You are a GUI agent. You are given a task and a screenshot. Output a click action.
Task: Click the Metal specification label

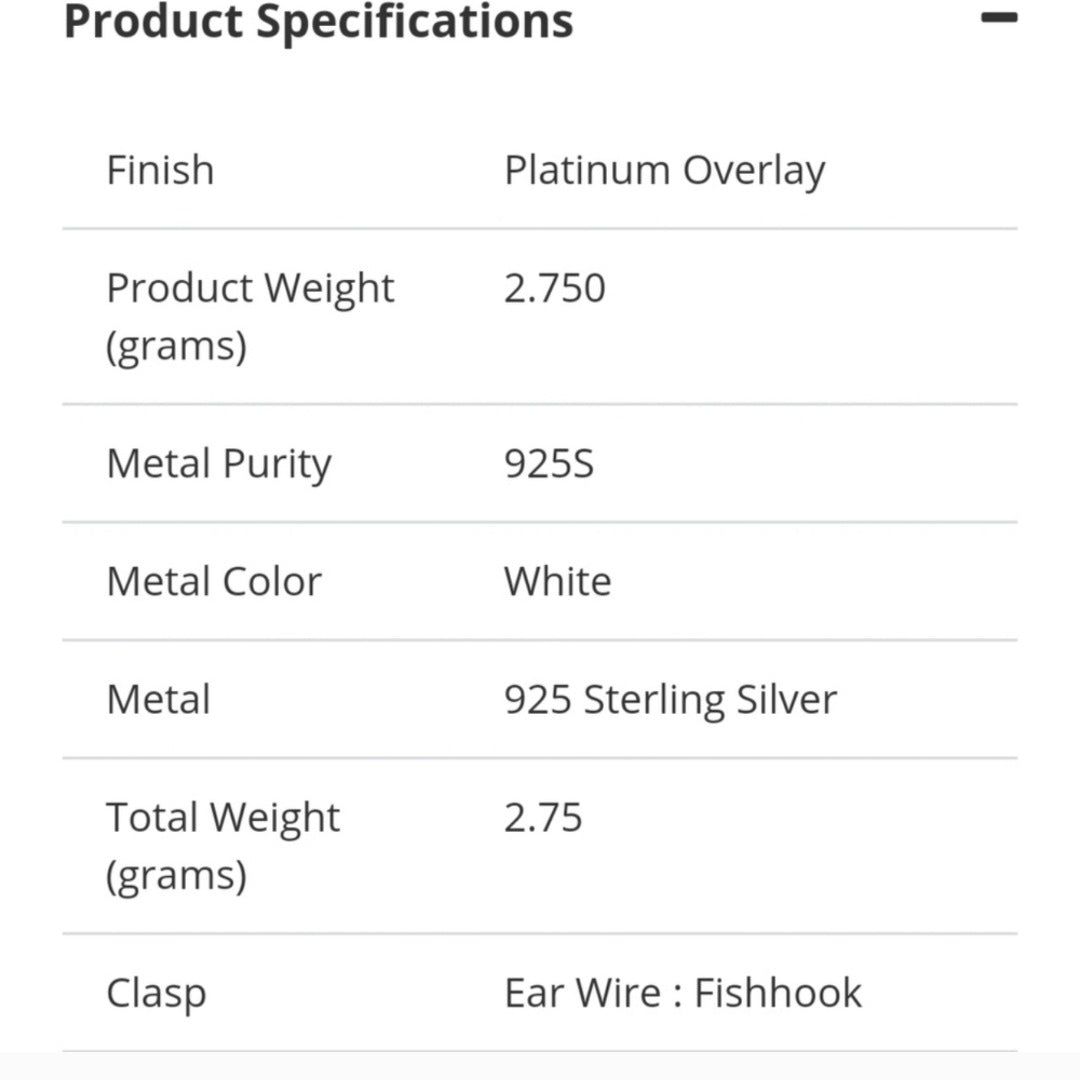tap(158, 698)
